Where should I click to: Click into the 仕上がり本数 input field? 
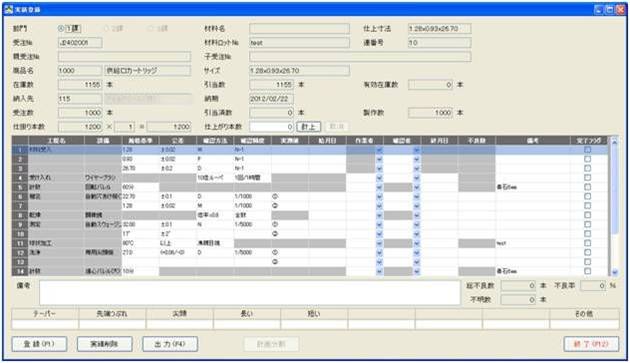pos(272,127)
